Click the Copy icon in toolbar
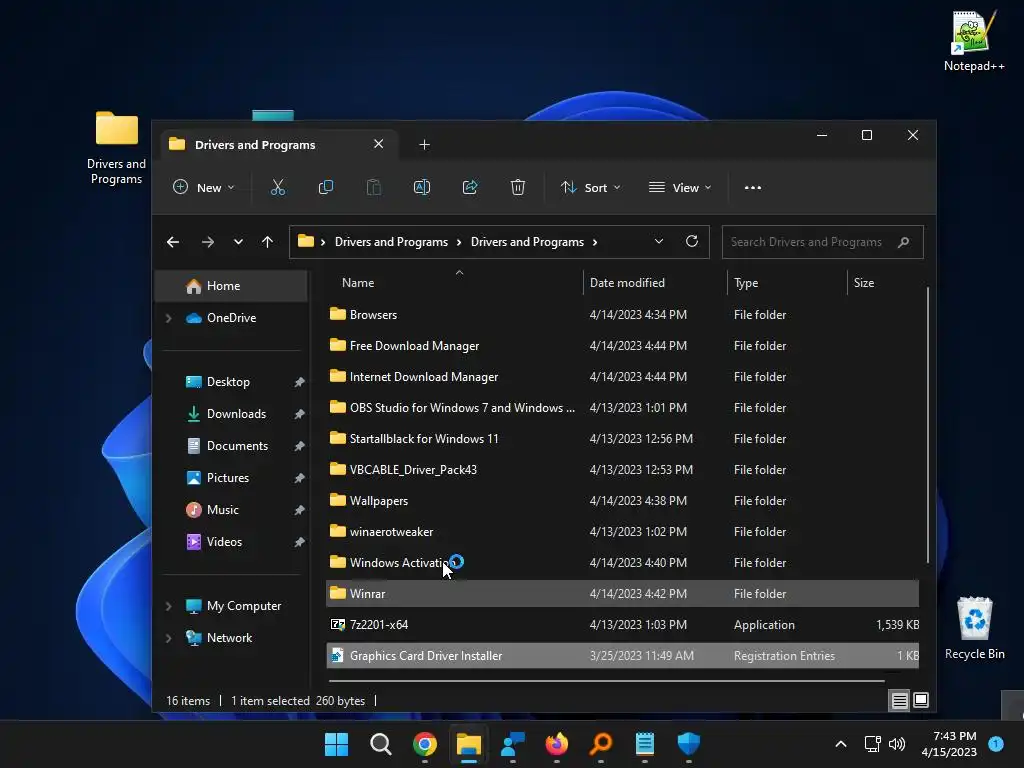Image resolution: width=1024 pixels, height=768 pixels. [325, 187]
